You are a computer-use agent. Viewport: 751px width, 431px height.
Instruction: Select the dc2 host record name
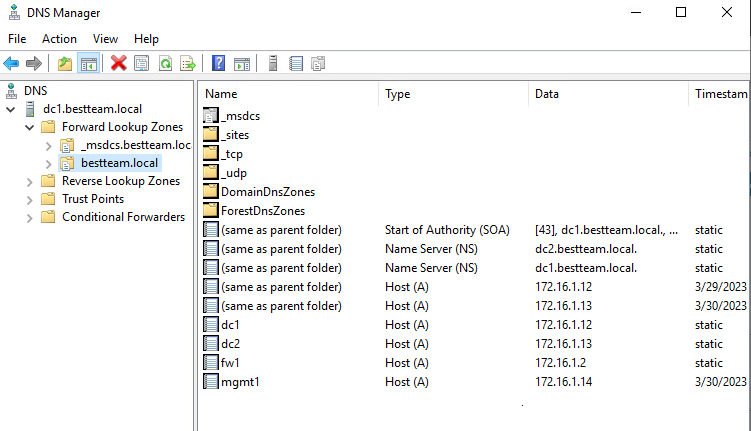(x=230, y=344)
